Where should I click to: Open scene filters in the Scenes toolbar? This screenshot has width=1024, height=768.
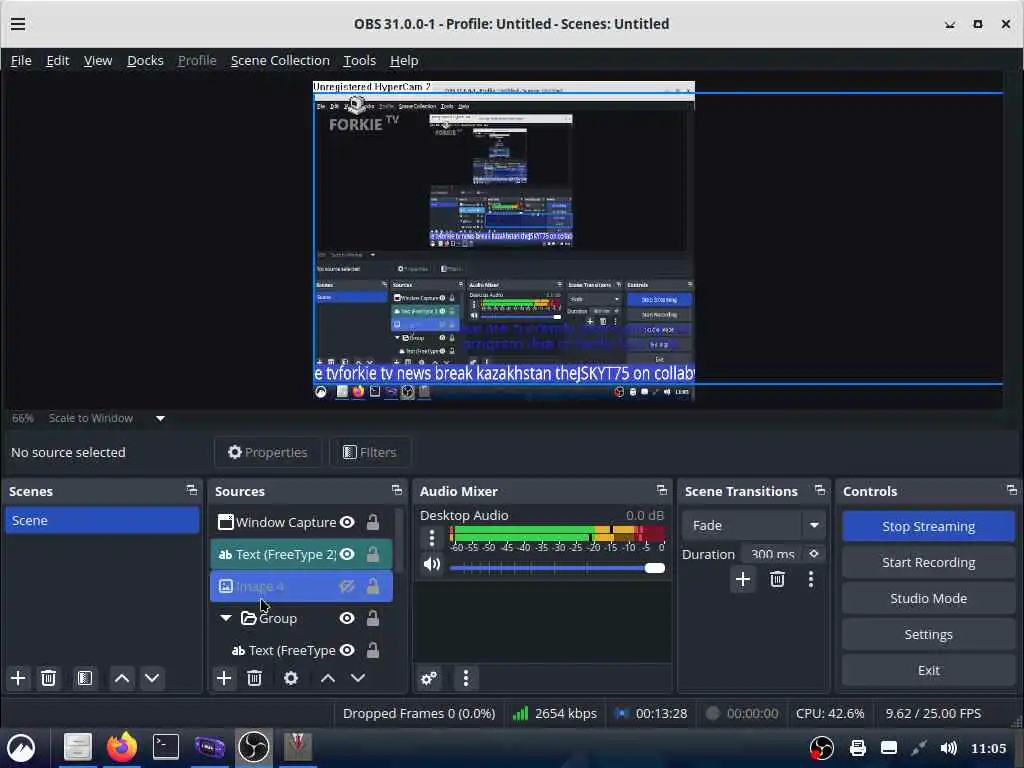(85, 678)
